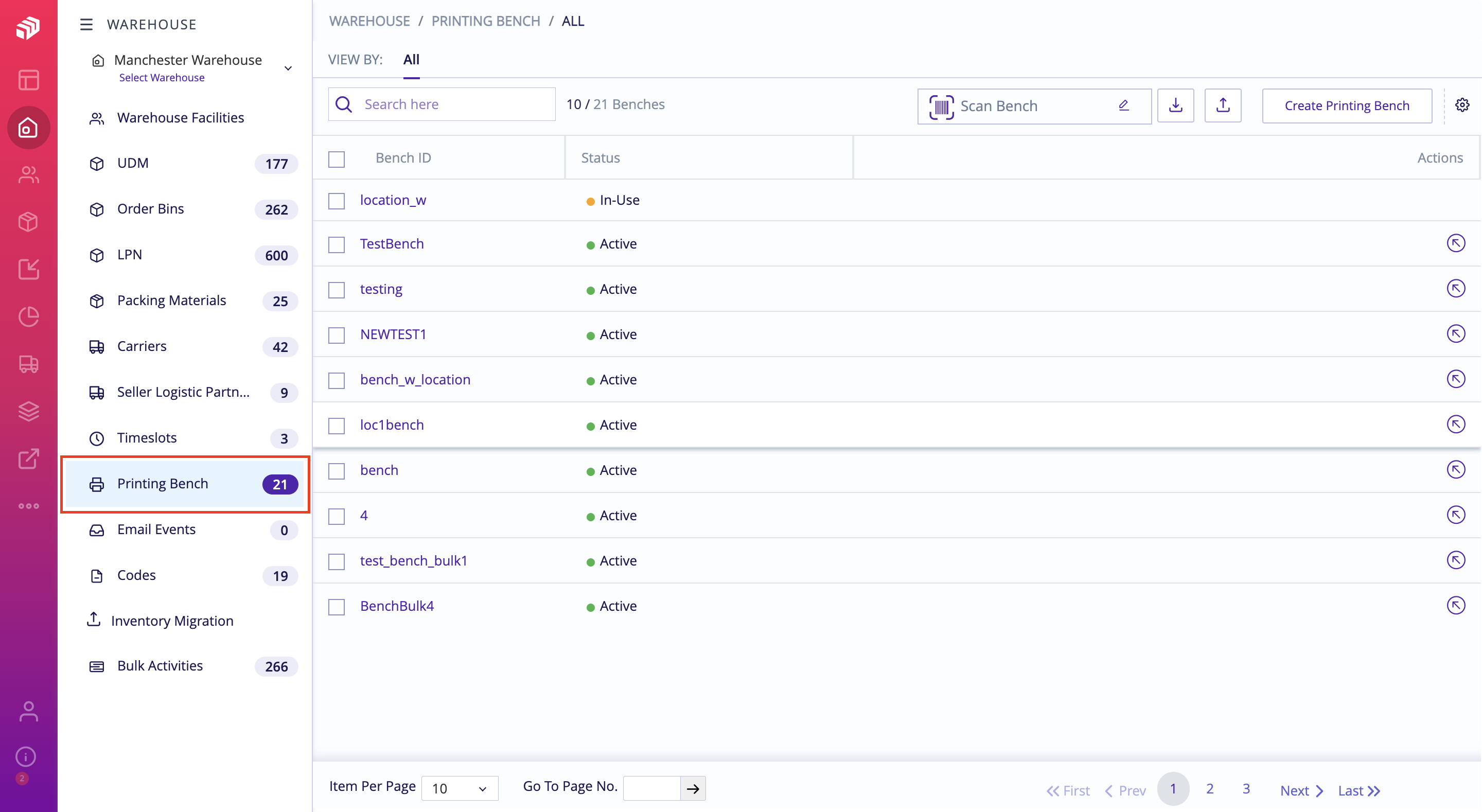Click the WAREHOUSE breadcrumb
The image size is (1482, 812).
tap(369, 21)
